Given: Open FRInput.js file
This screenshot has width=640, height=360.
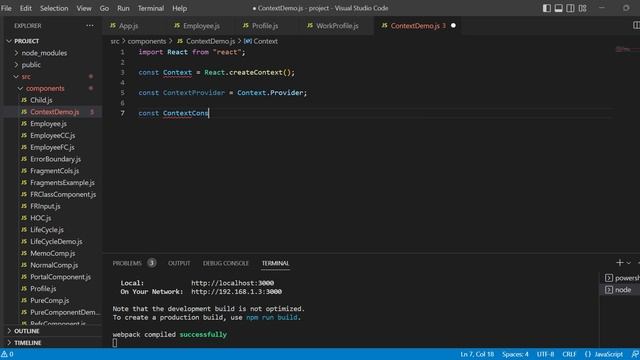Looking at the screenshot, I should (x=45, y=207).
